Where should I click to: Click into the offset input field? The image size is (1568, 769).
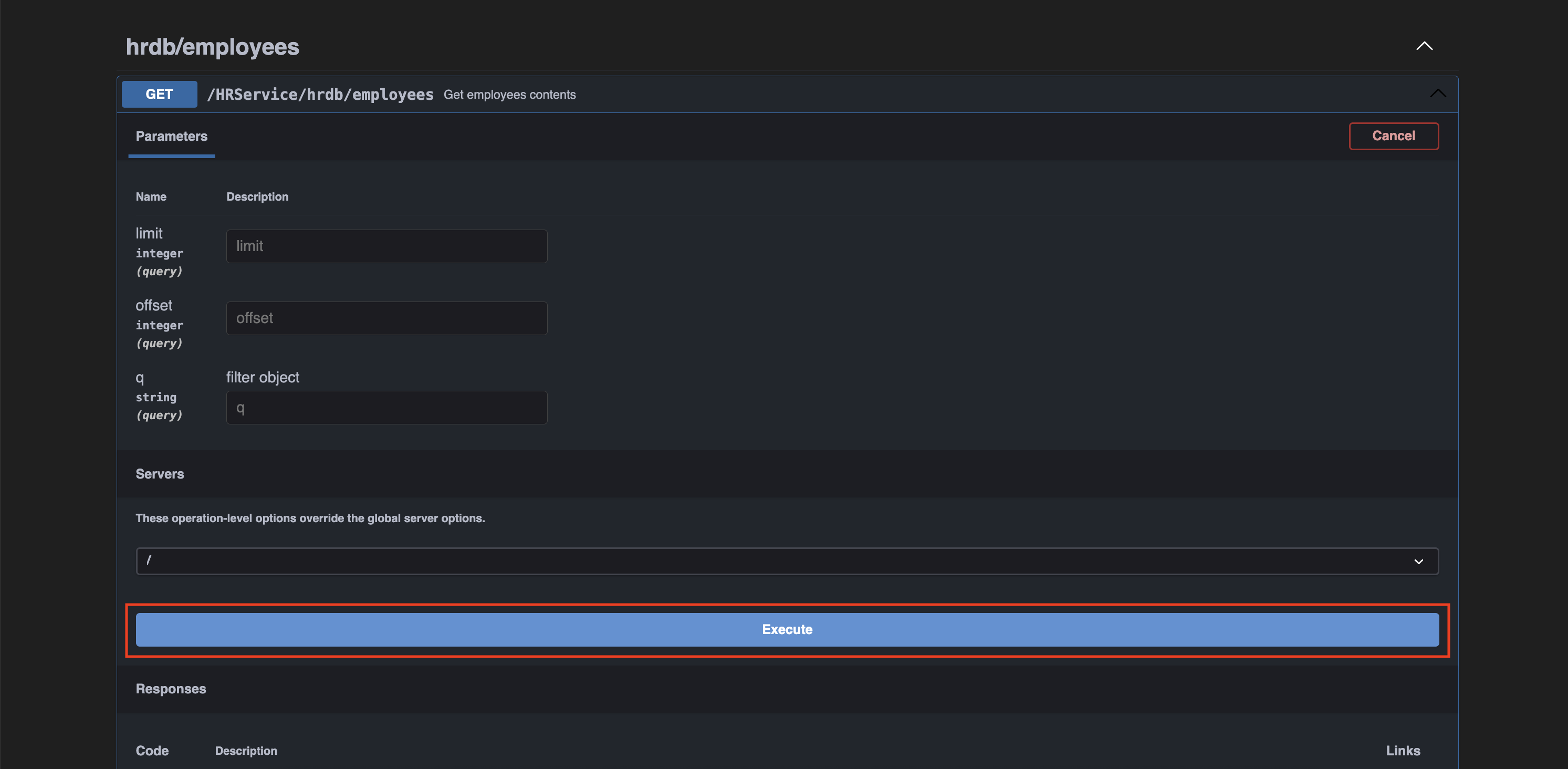point(386,318)
